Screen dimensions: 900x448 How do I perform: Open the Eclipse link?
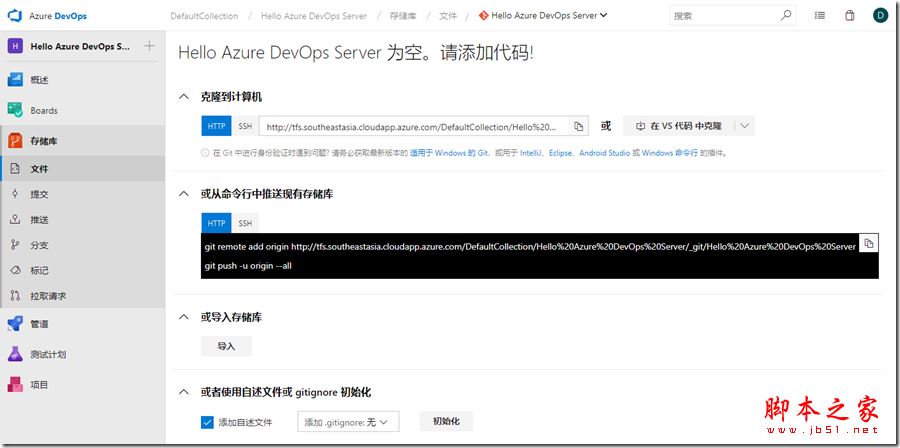tap(560, 153)
